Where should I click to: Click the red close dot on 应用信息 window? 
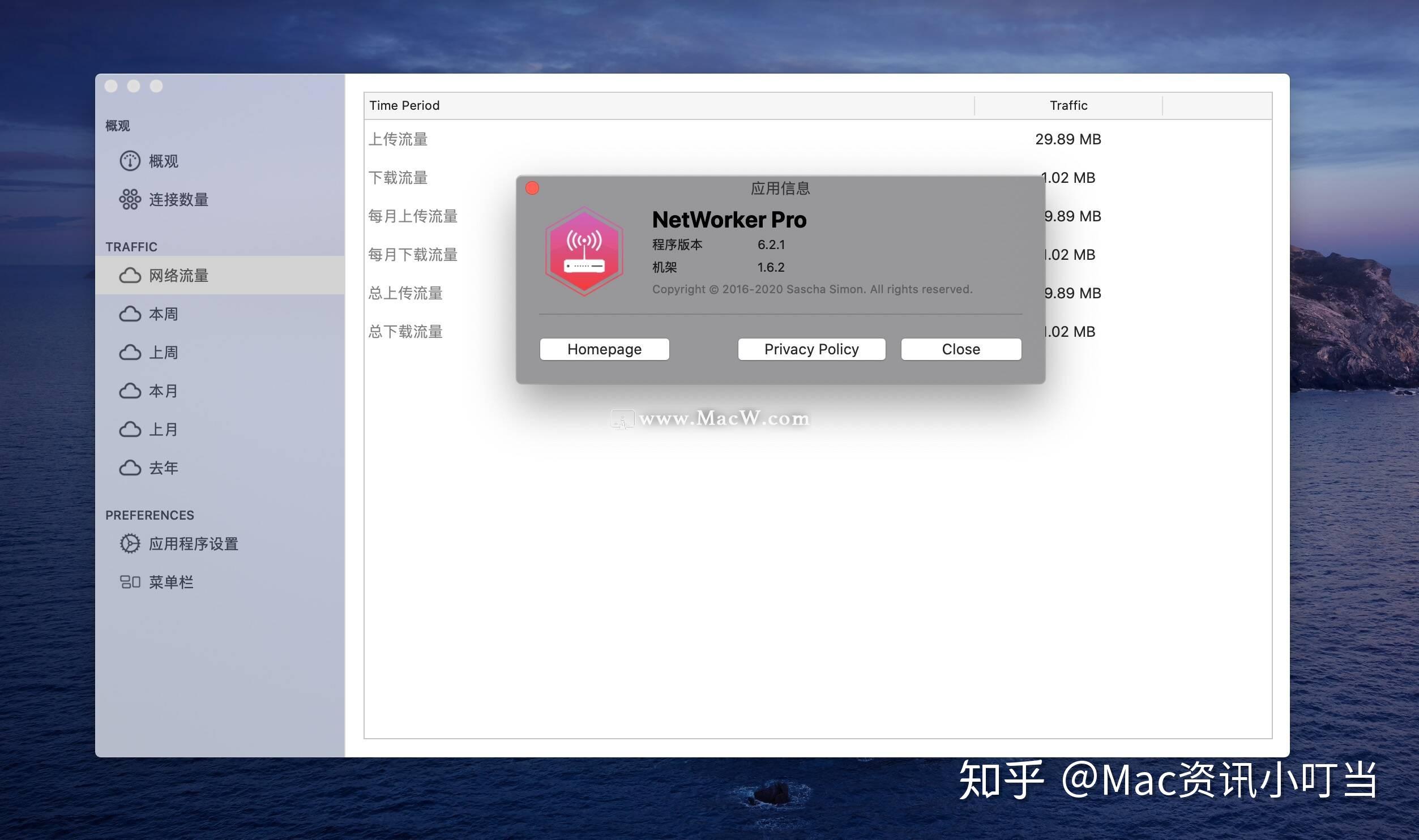(532, 188)
